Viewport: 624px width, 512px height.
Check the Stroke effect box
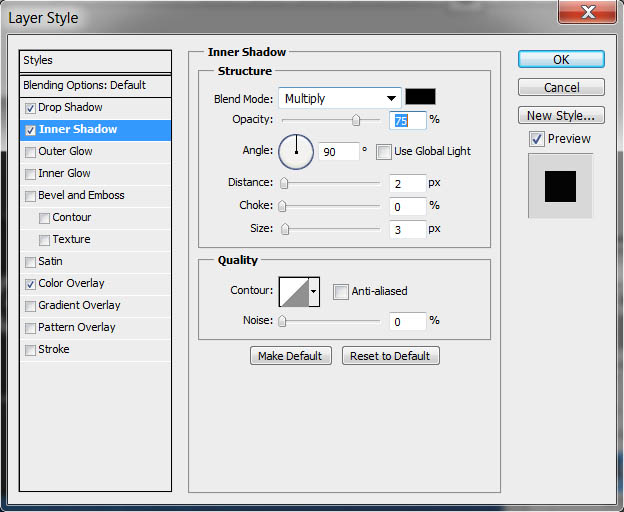coord(30,350)
